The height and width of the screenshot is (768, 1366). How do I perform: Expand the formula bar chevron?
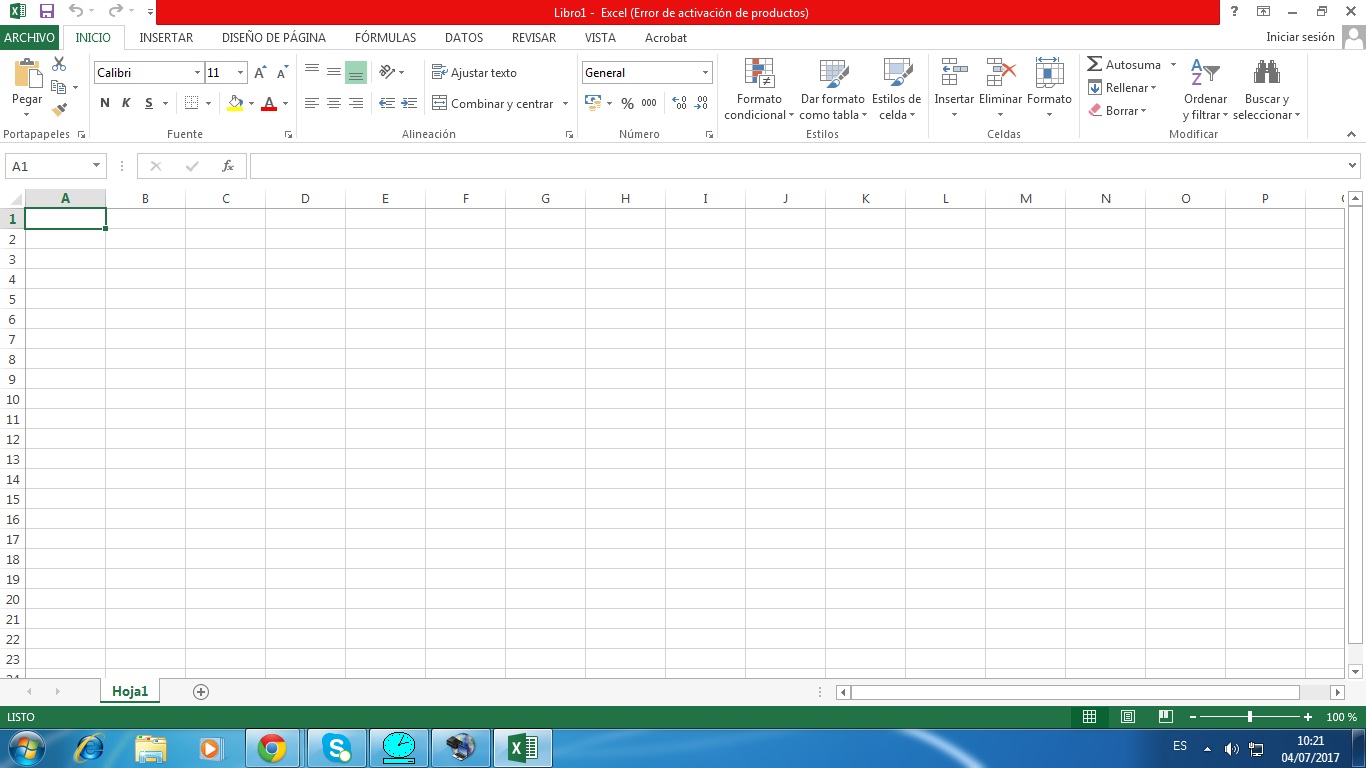coord(1352,166)
